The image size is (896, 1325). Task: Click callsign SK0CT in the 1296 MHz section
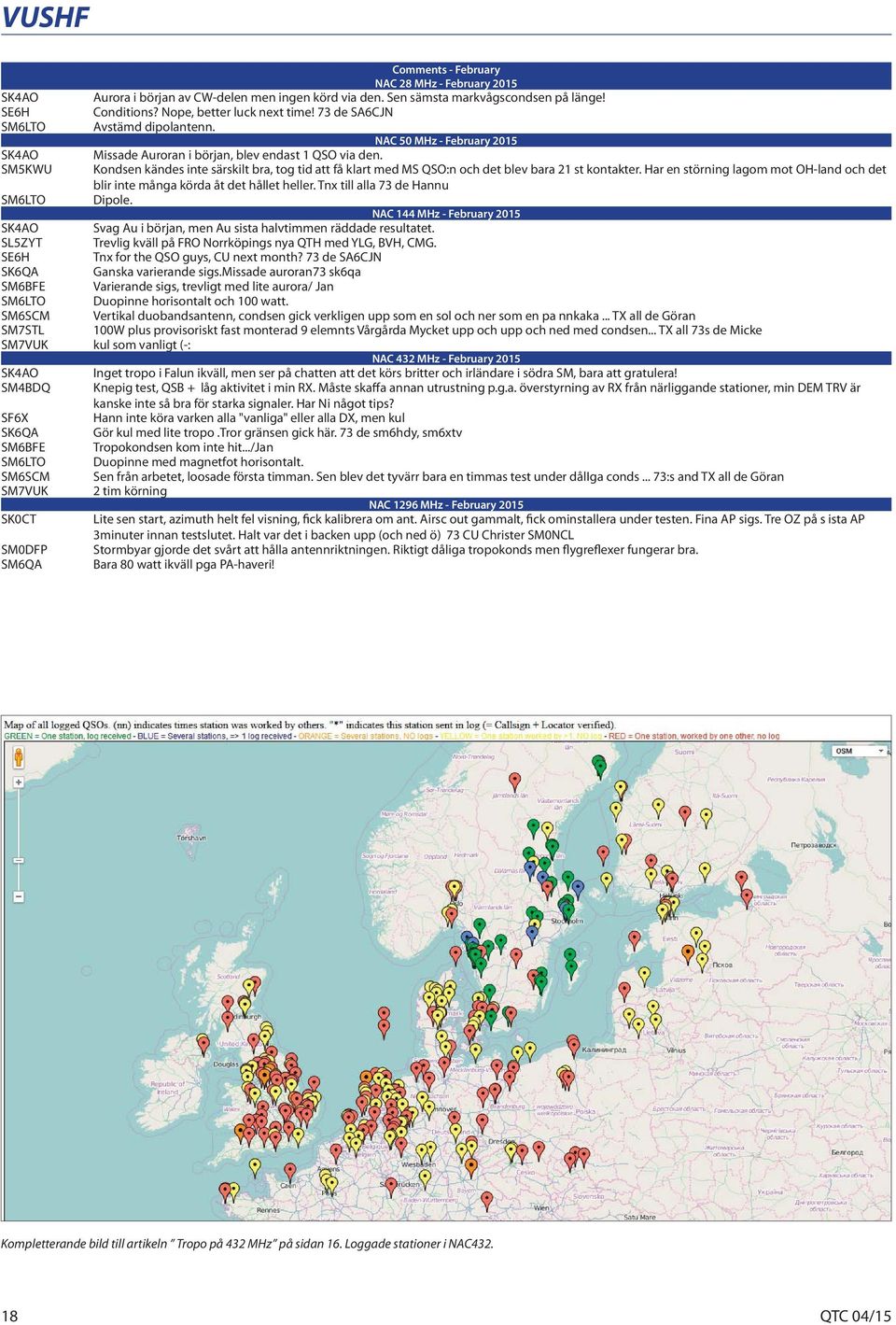19,518
